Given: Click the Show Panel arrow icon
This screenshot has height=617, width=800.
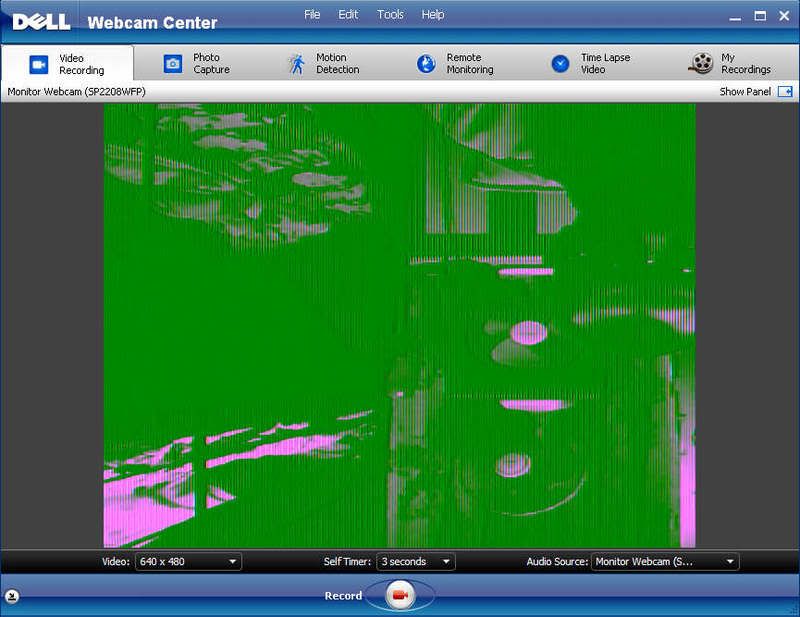Looking at the screenshot, I should (x=784, y=92).
